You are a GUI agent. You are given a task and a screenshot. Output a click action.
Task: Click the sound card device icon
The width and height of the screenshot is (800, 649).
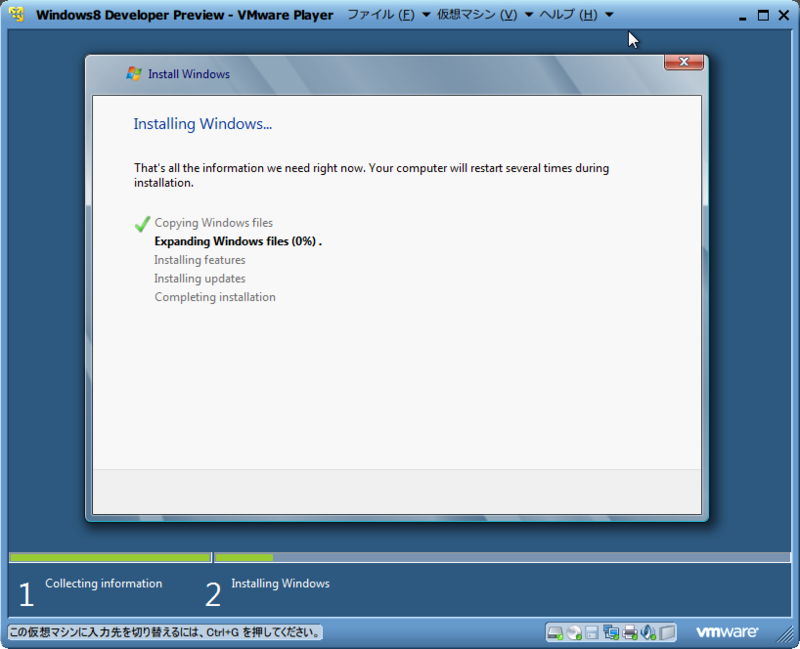click(648, 633)
